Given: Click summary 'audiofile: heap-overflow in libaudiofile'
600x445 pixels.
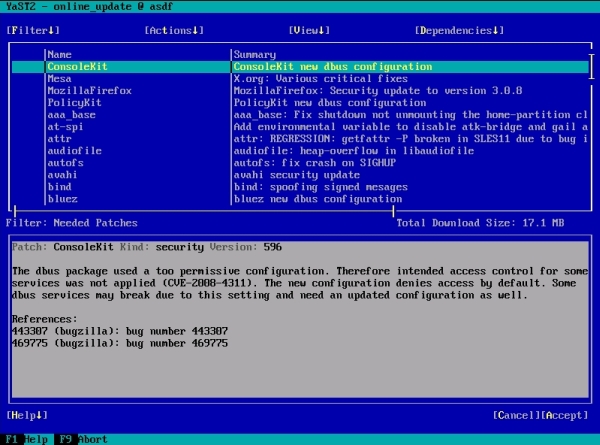Looking at the screenshot, I should (354, 151).
